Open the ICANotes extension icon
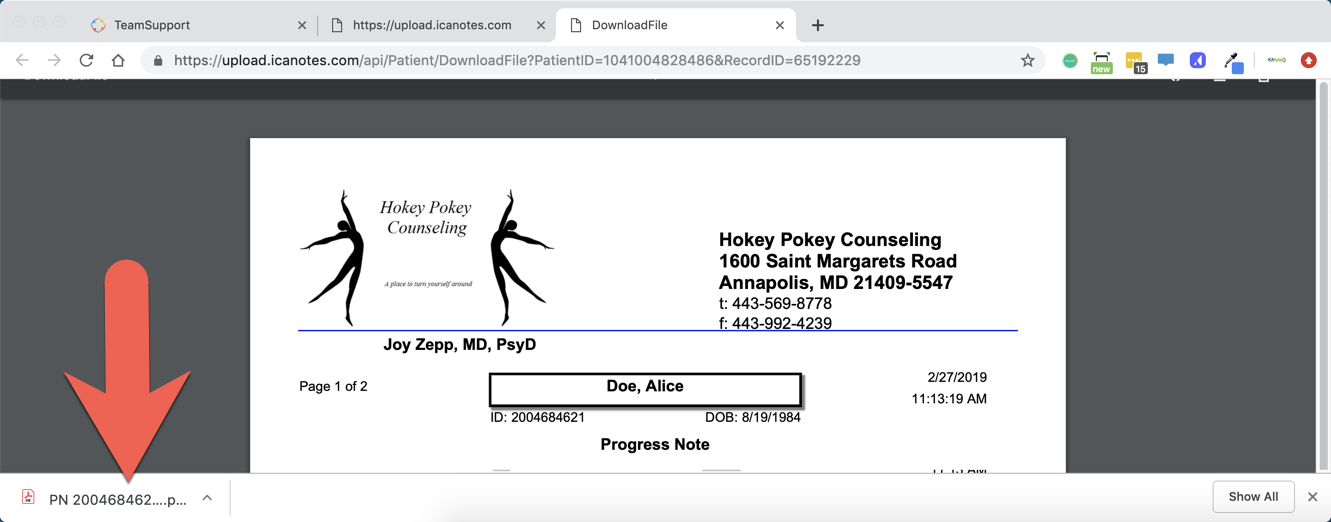1331x522 pixels. (x=1276, y=60)
